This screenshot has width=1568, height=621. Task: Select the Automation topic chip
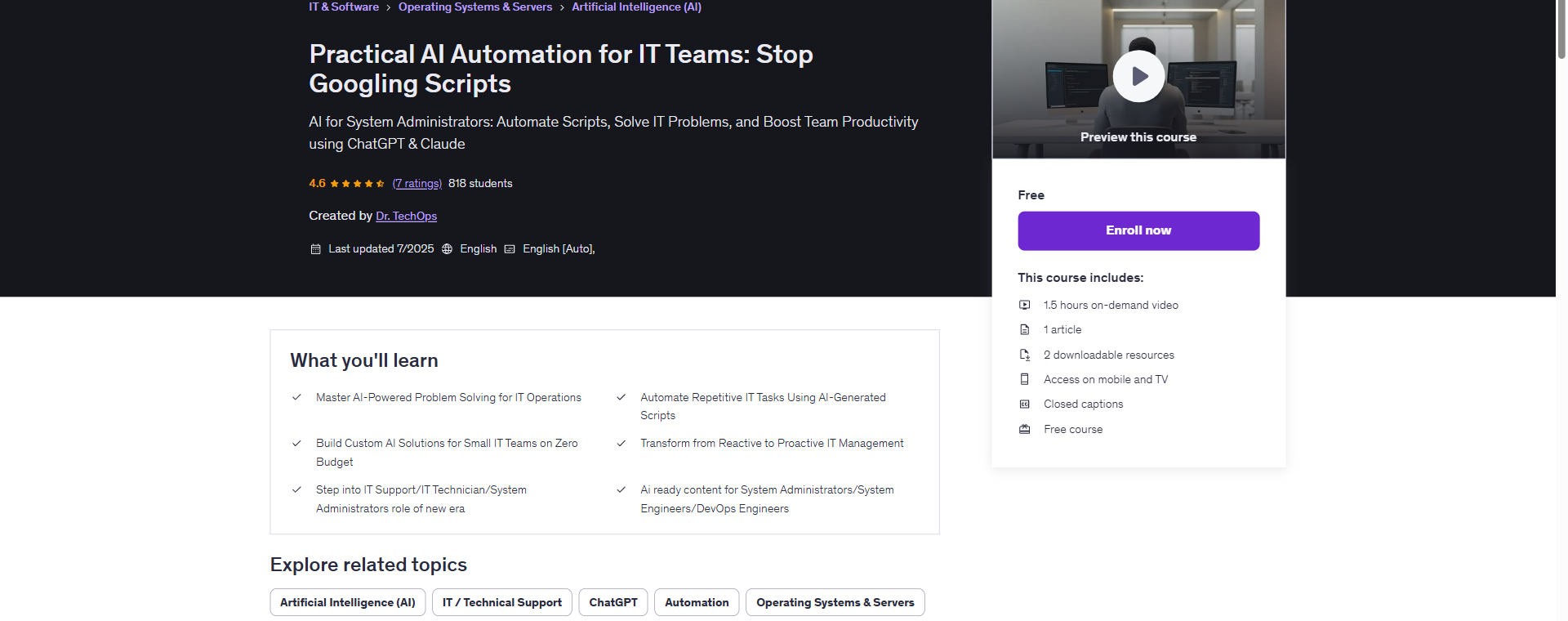tap(697, 602)
